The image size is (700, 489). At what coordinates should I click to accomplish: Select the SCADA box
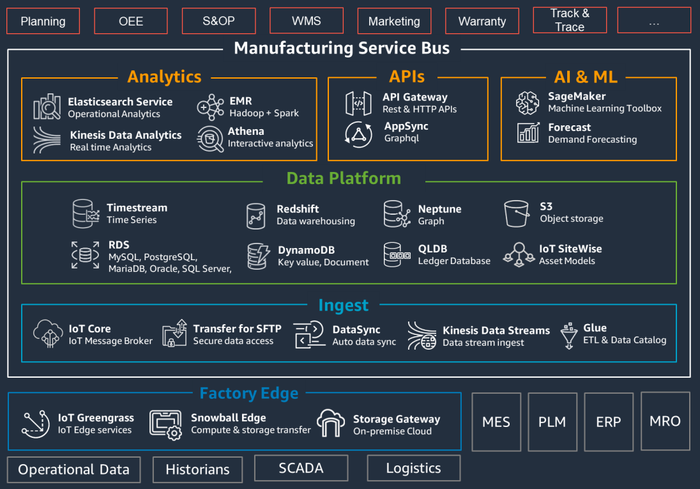pyautogui.click(x=301, y=468)
